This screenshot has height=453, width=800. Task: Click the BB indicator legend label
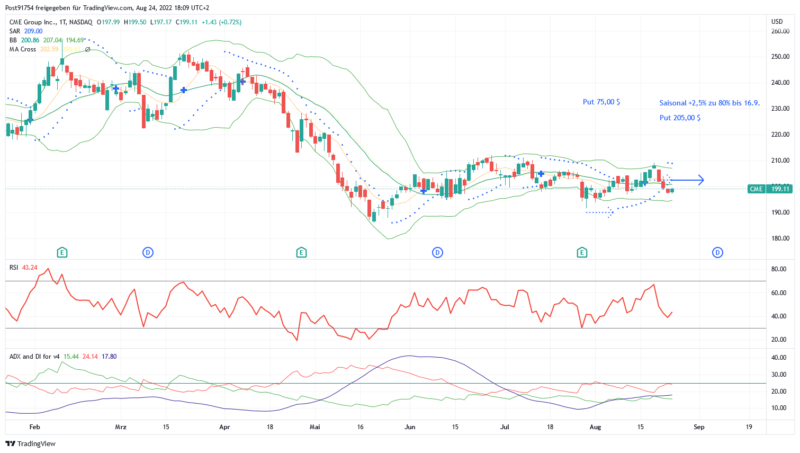13,39
